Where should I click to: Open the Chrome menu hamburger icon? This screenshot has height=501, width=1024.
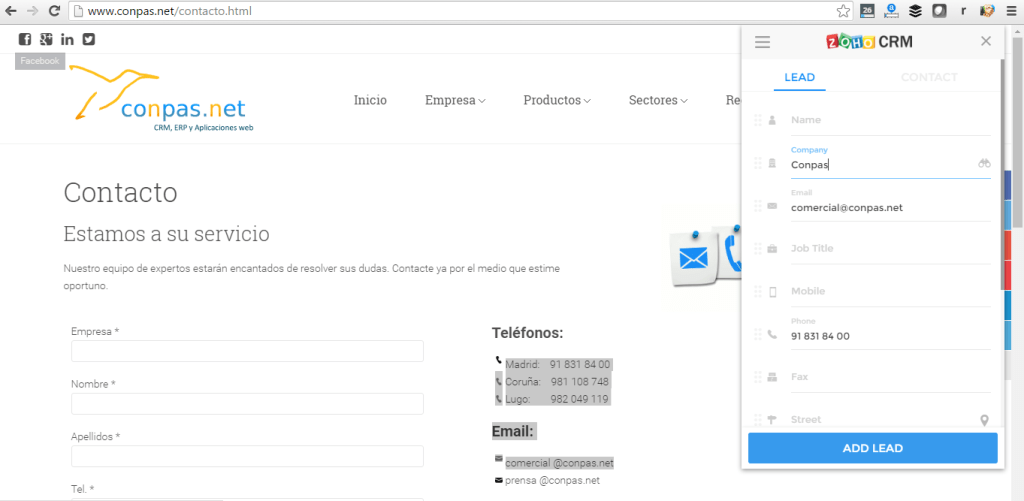pyautogui.click(x=1012, y=11)
